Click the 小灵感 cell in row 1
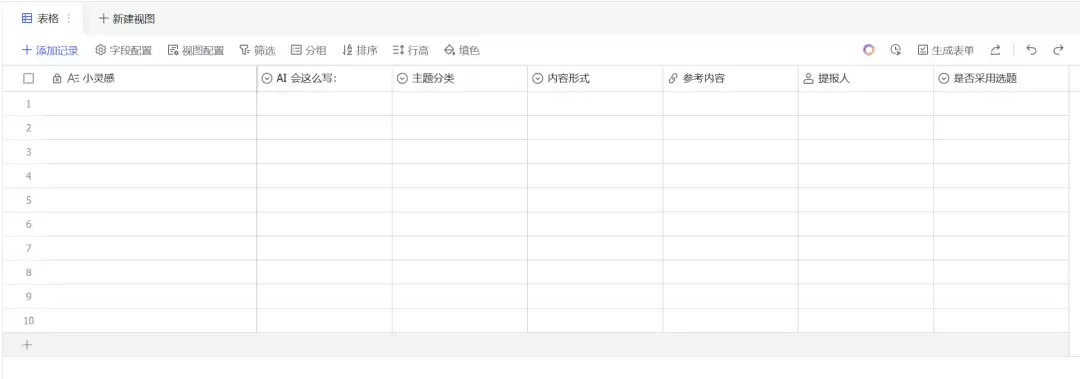Image resolution: width=1080 pixels, height=379 pixels. coord(152,103)
